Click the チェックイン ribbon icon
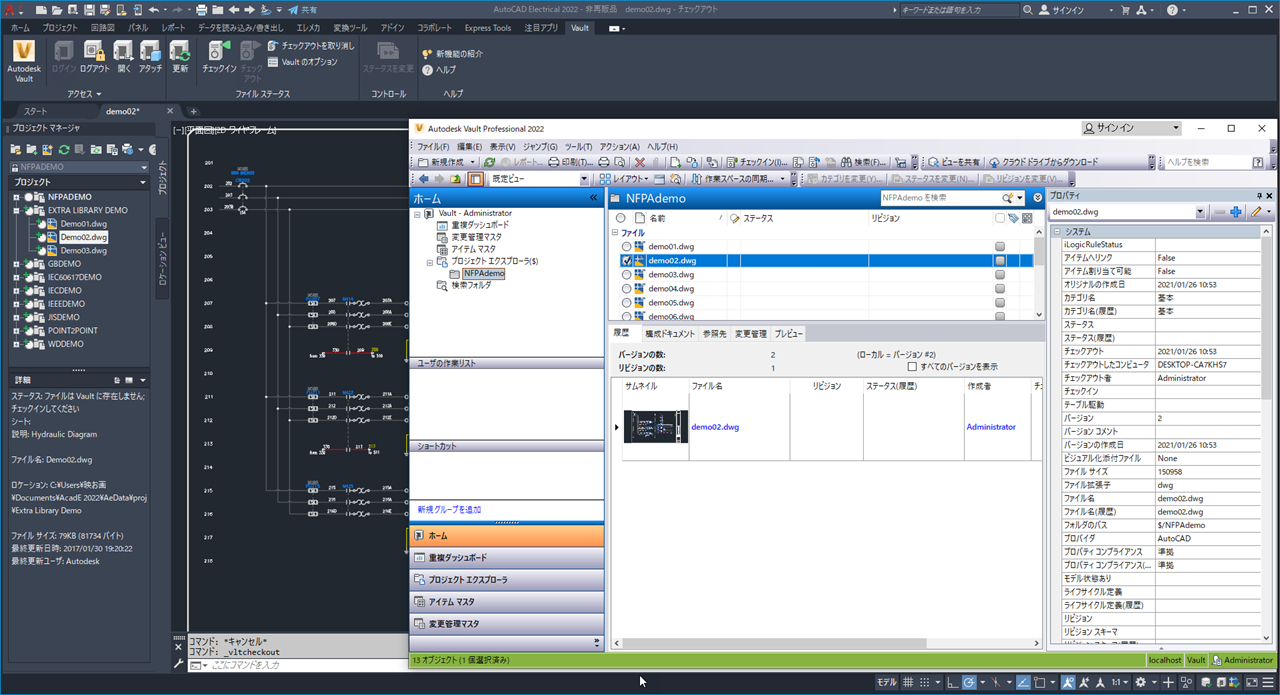Viewport: 1280px width, 695px height. pos(219,57)
